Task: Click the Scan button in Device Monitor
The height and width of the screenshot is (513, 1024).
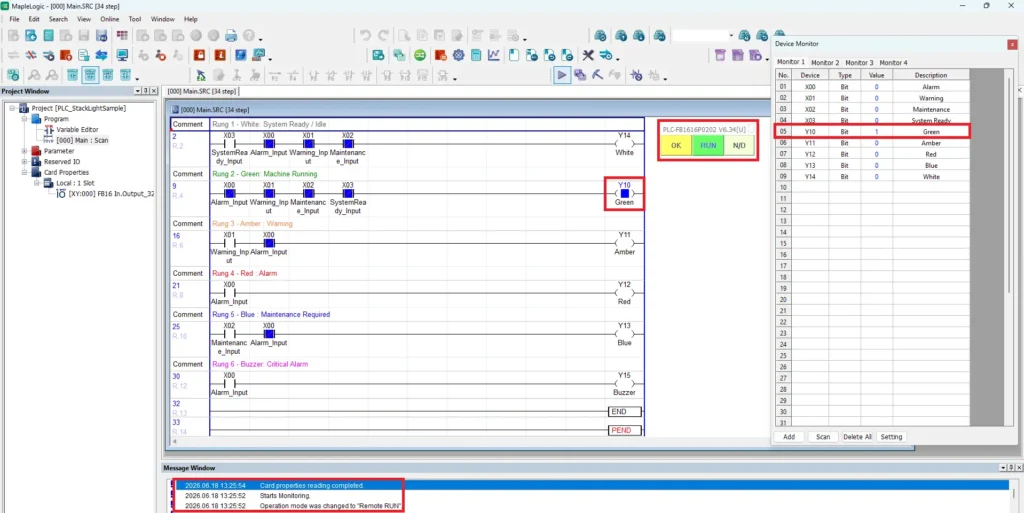Action: [x=823, y=437]
